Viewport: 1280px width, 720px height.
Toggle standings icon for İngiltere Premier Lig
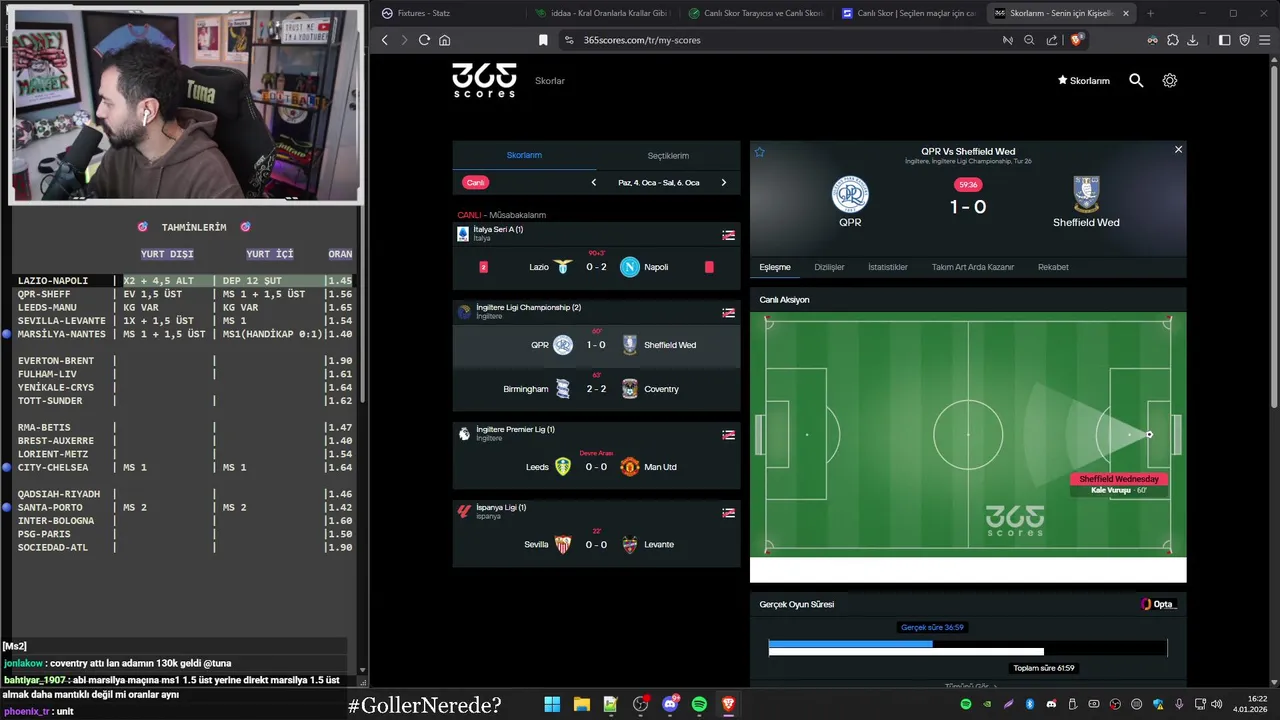[x=728, y=435]
